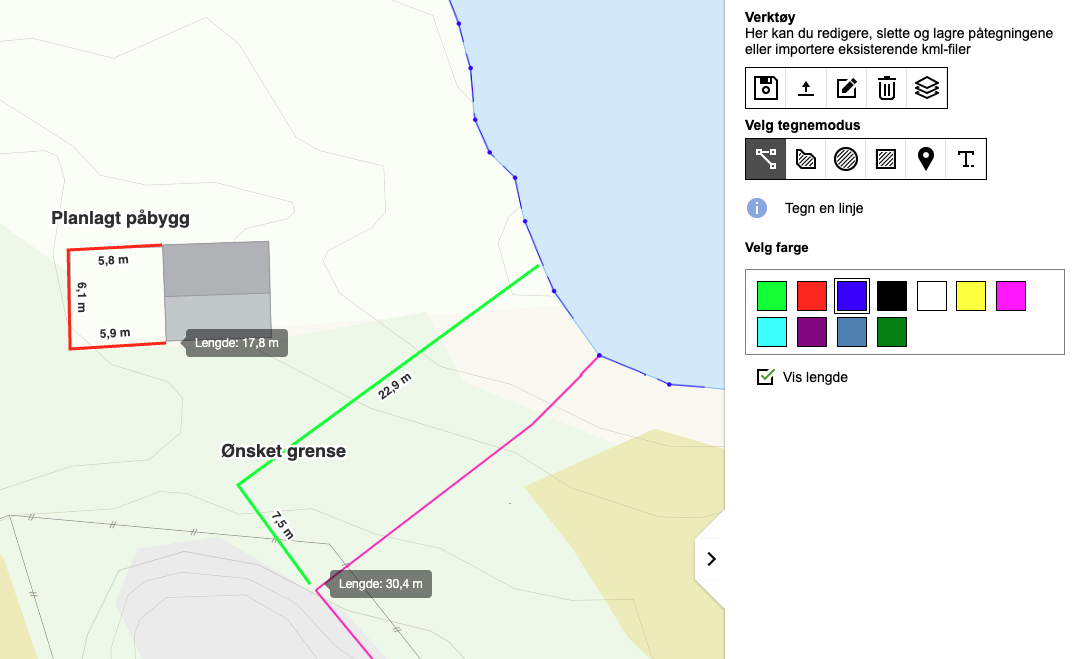The width and height of the screenshot is (1083, 659).
Task: Click the Ønsket grense map label
Action: point(283,451)
